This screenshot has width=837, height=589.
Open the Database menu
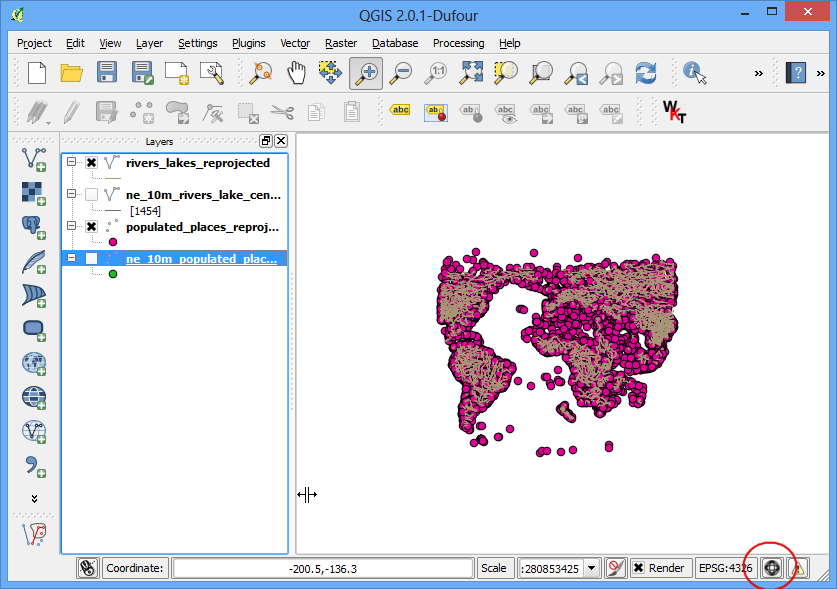(394, 43)
